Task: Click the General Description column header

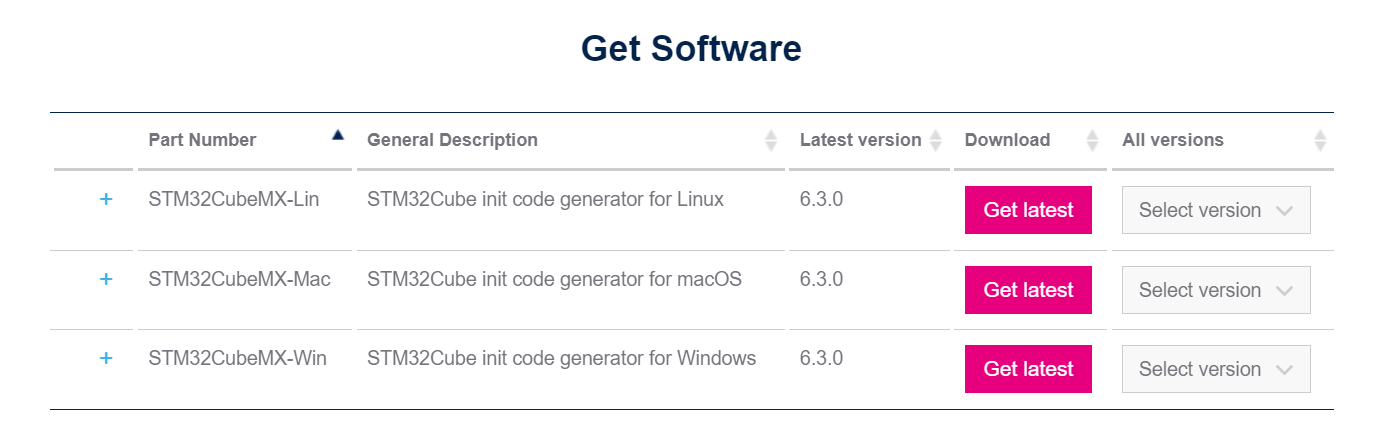Action: click(x=452, y=140)
